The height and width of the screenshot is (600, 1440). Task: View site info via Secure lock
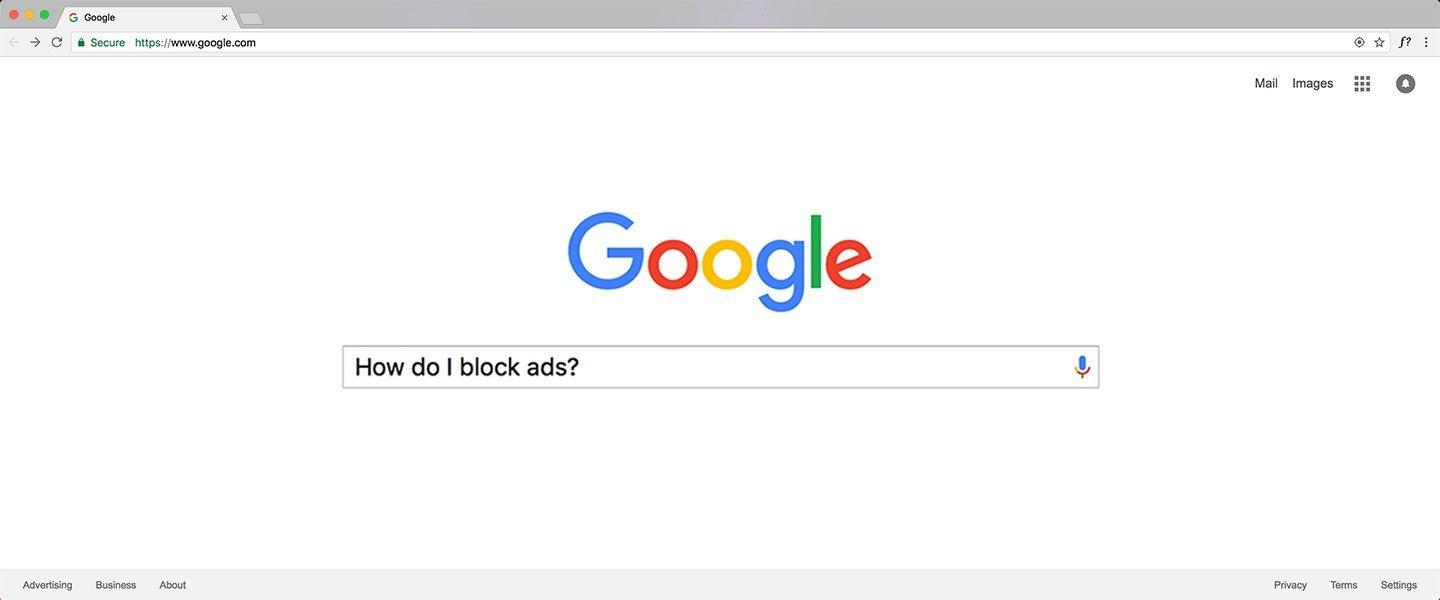click(101, 43)
